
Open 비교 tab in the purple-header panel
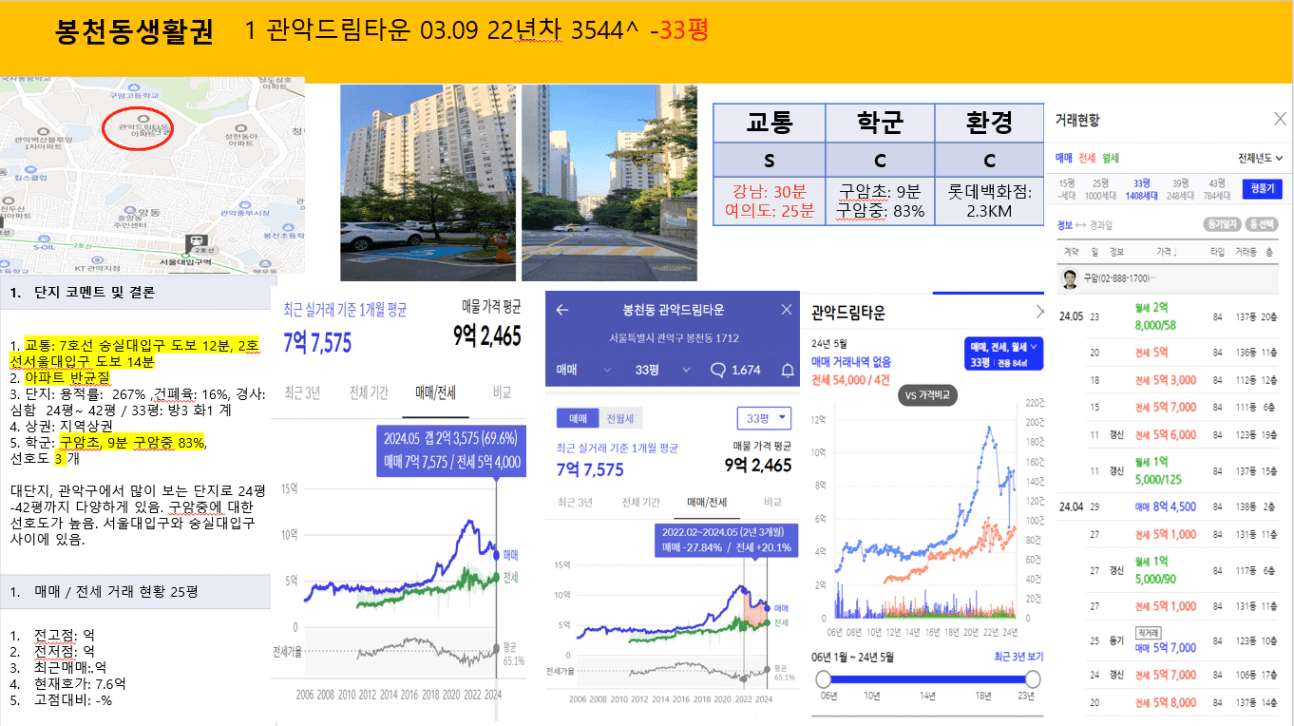click(x=772, y=501)
